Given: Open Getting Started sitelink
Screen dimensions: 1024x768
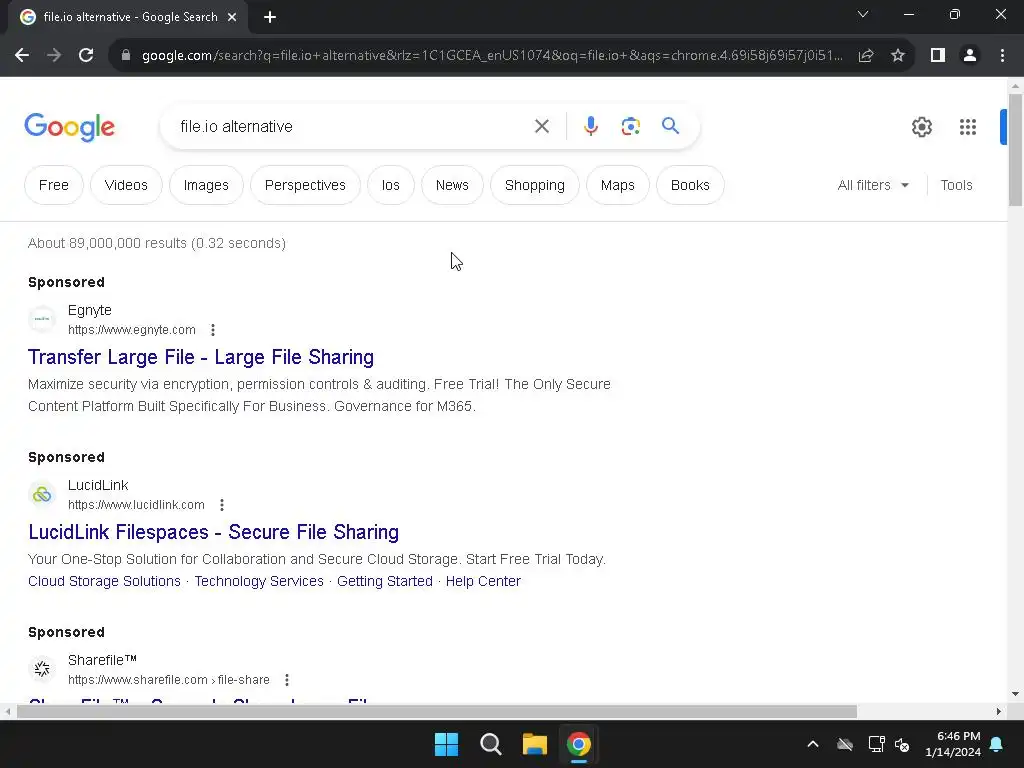Looking at the screenshot, I should tap(385, 581).
